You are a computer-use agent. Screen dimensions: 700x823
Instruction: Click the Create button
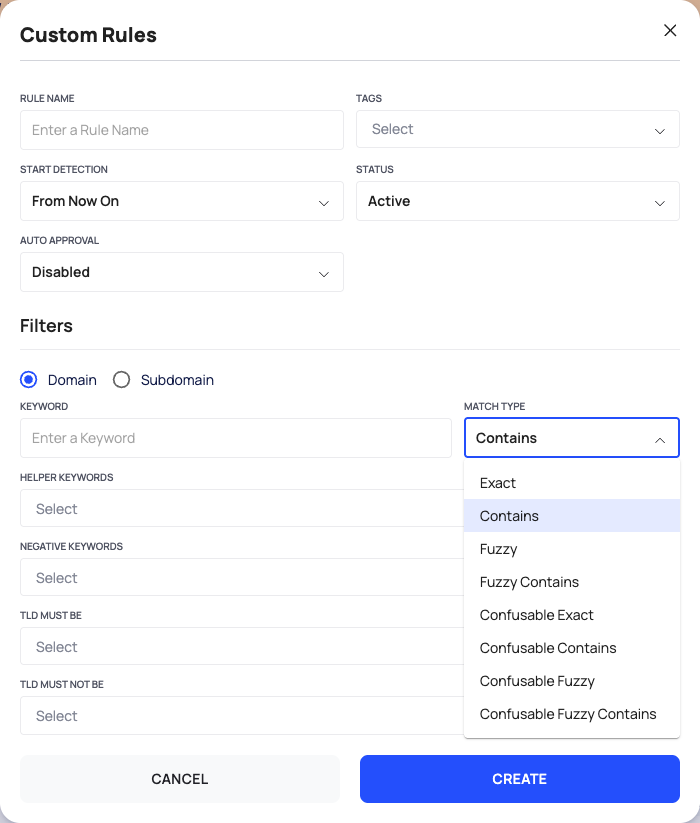coord(520,779)
